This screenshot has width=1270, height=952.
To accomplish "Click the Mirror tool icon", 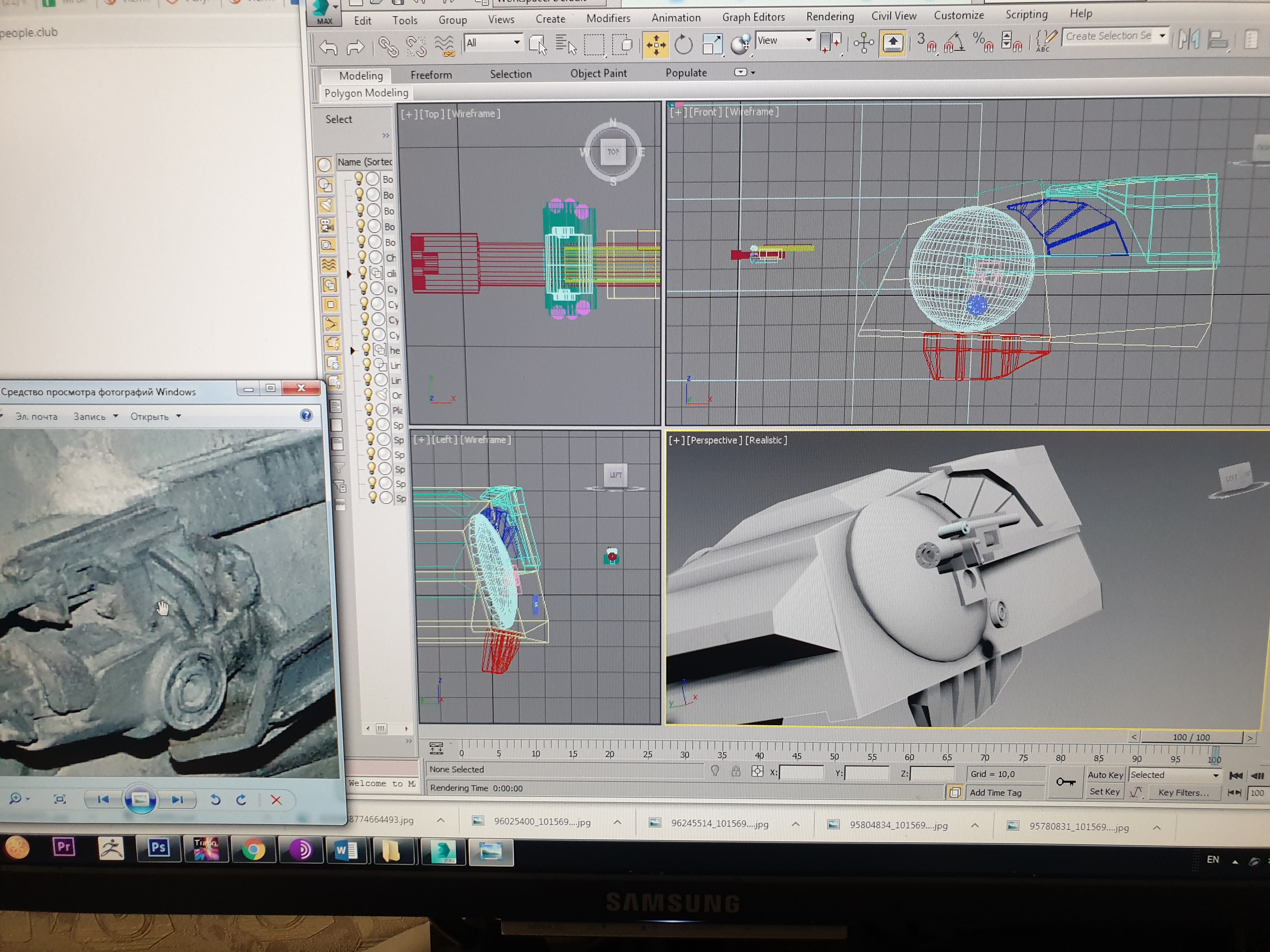I will pos(1188,39).
